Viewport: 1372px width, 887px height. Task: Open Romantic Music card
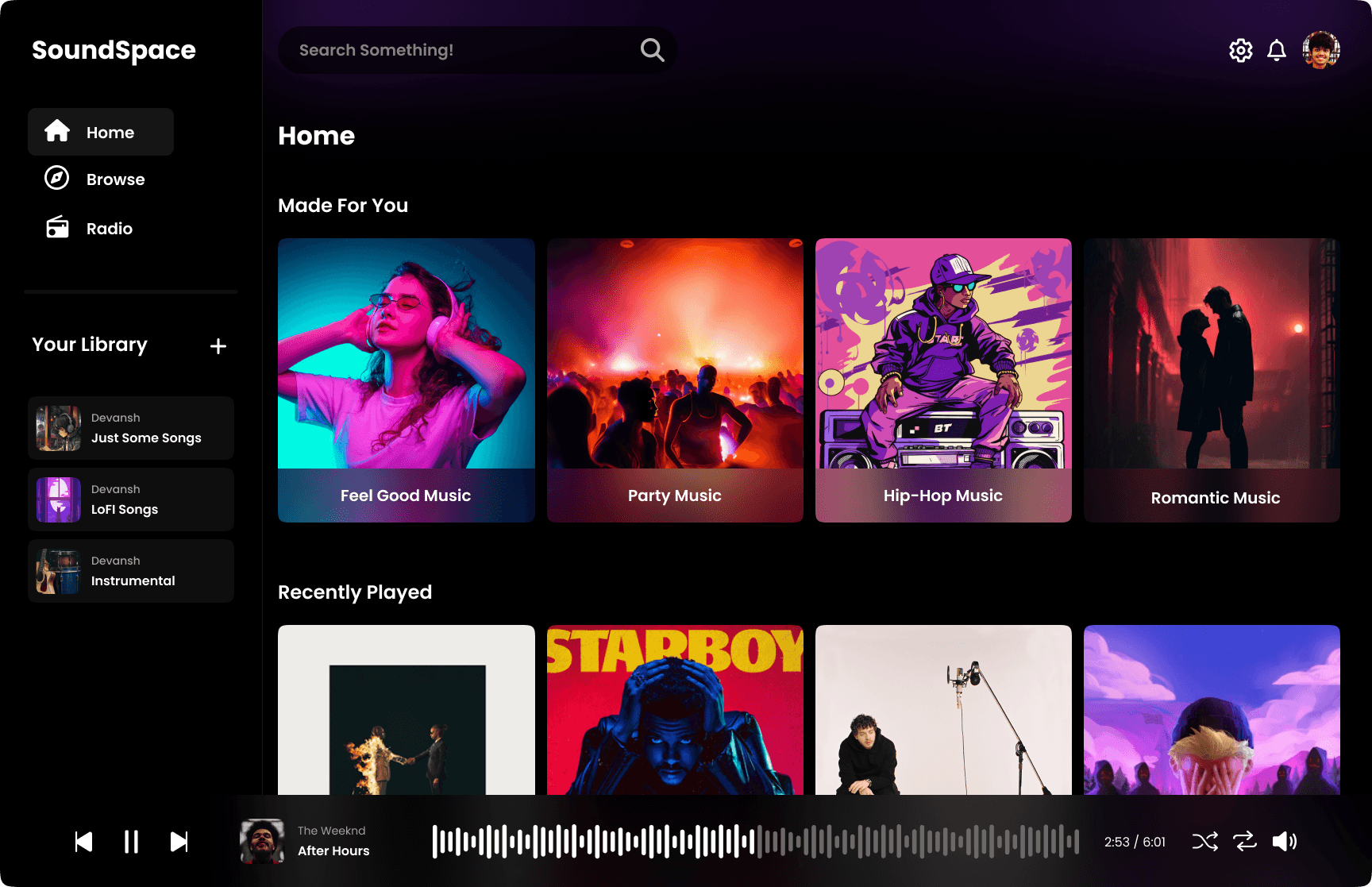coord(1212,380)
